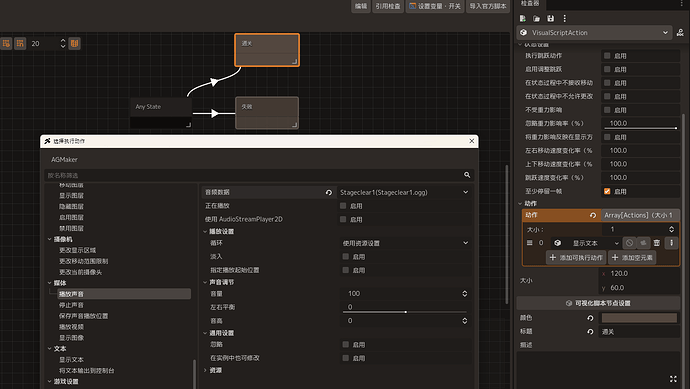Toggle 不受重力影响 checkbox
This screenshot has width=690, height=389.
[x=607, y=110]
